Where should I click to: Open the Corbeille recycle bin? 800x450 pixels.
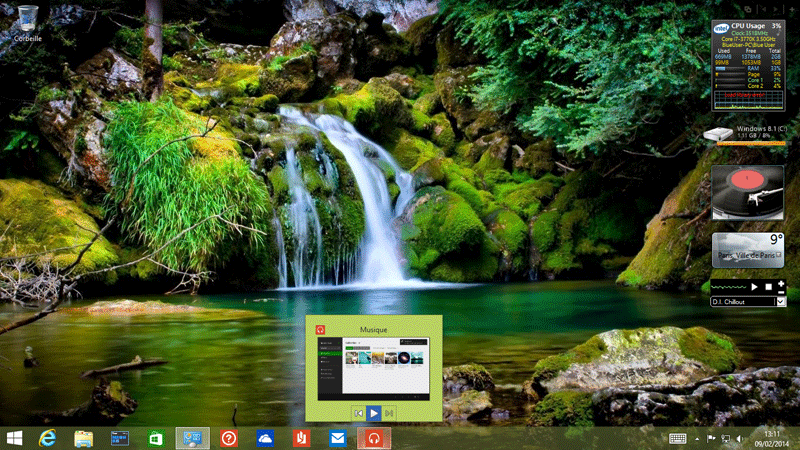pos(27,22)
